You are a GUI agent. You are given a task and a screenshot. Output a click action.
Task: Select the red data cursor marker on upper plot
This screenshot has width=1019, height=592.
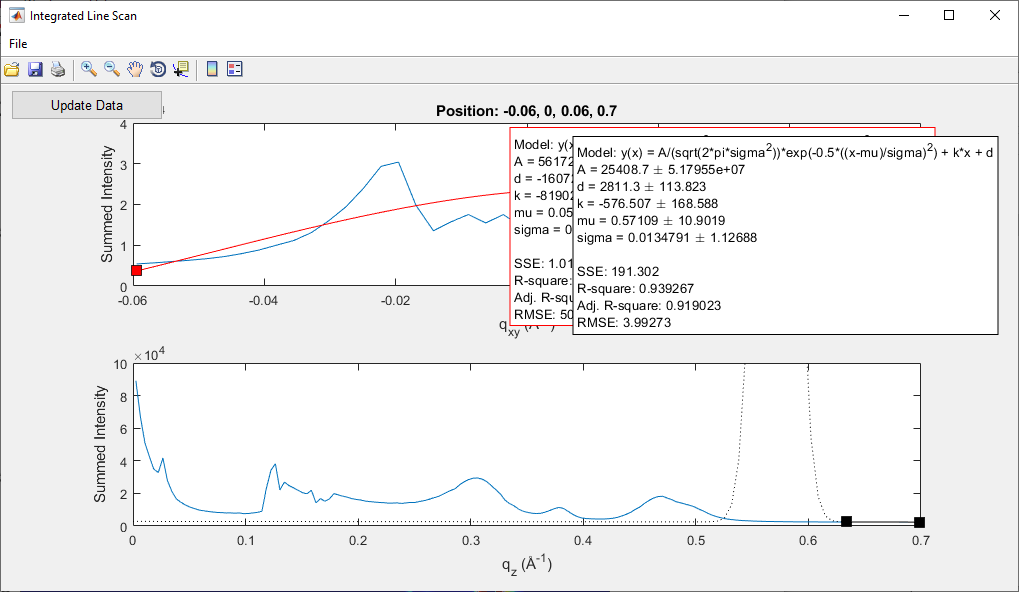136,270
